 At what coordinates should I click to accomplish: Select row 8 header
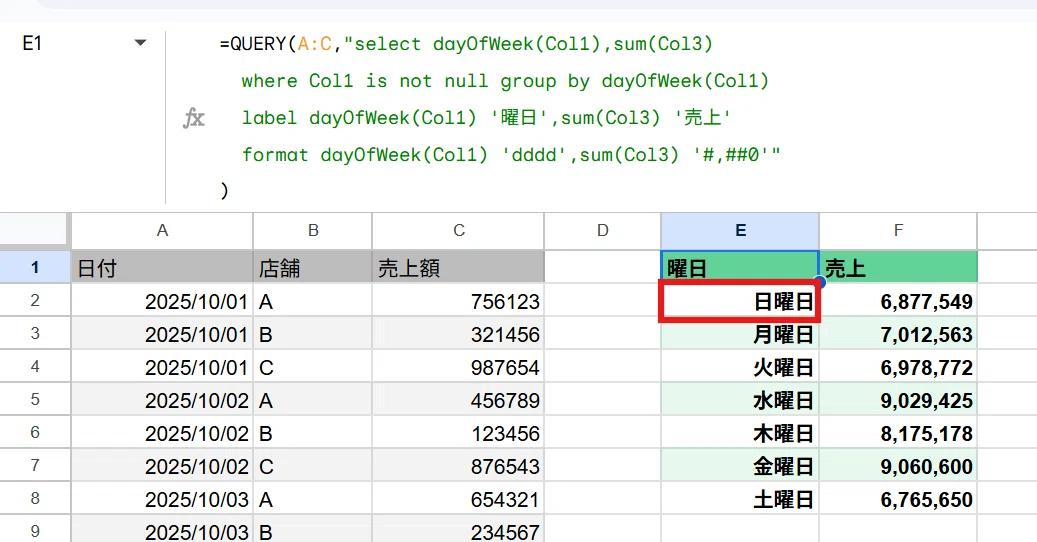click(x=35, y=498)
